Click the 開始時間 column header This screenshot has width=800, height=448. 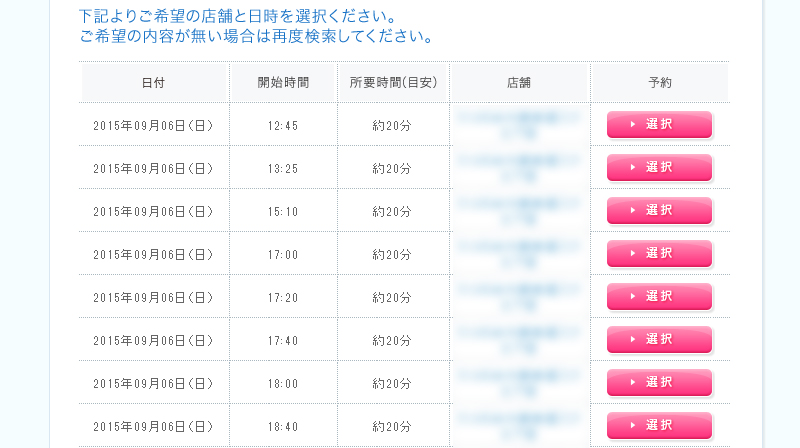[283, 83]
